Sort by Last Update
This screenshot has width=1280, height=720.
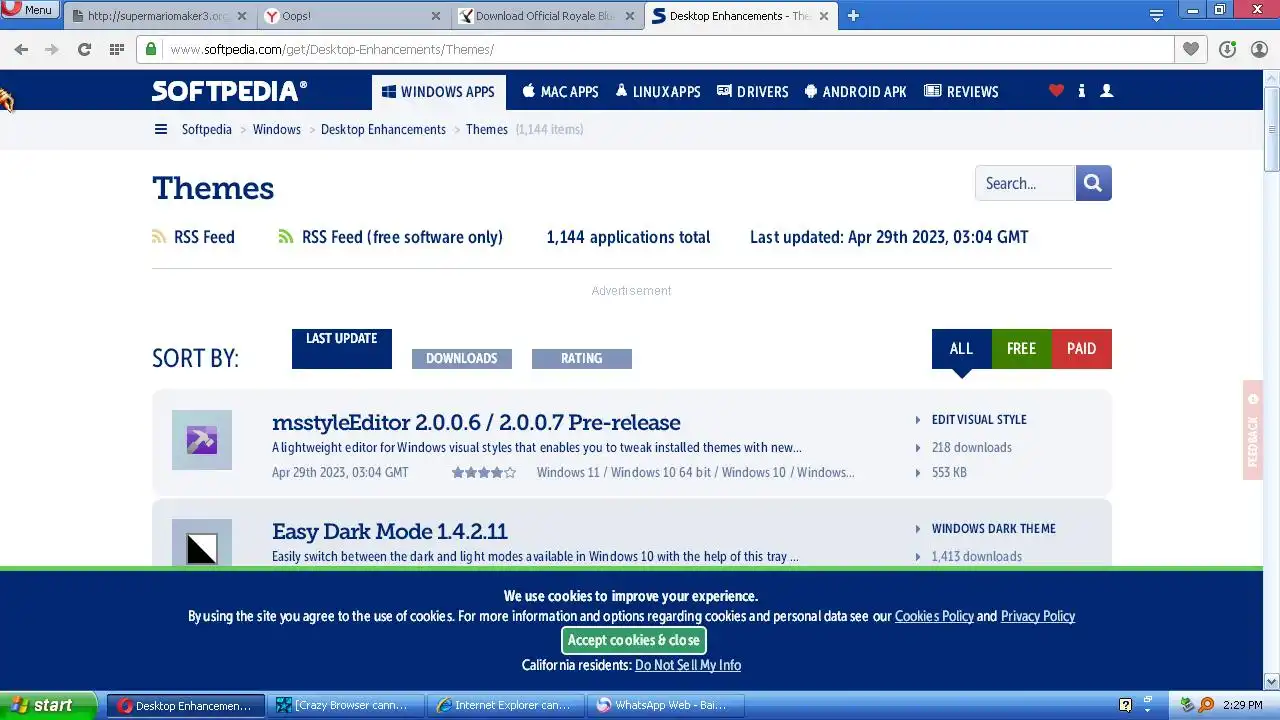pyautogui.click(x=342, y=348)
